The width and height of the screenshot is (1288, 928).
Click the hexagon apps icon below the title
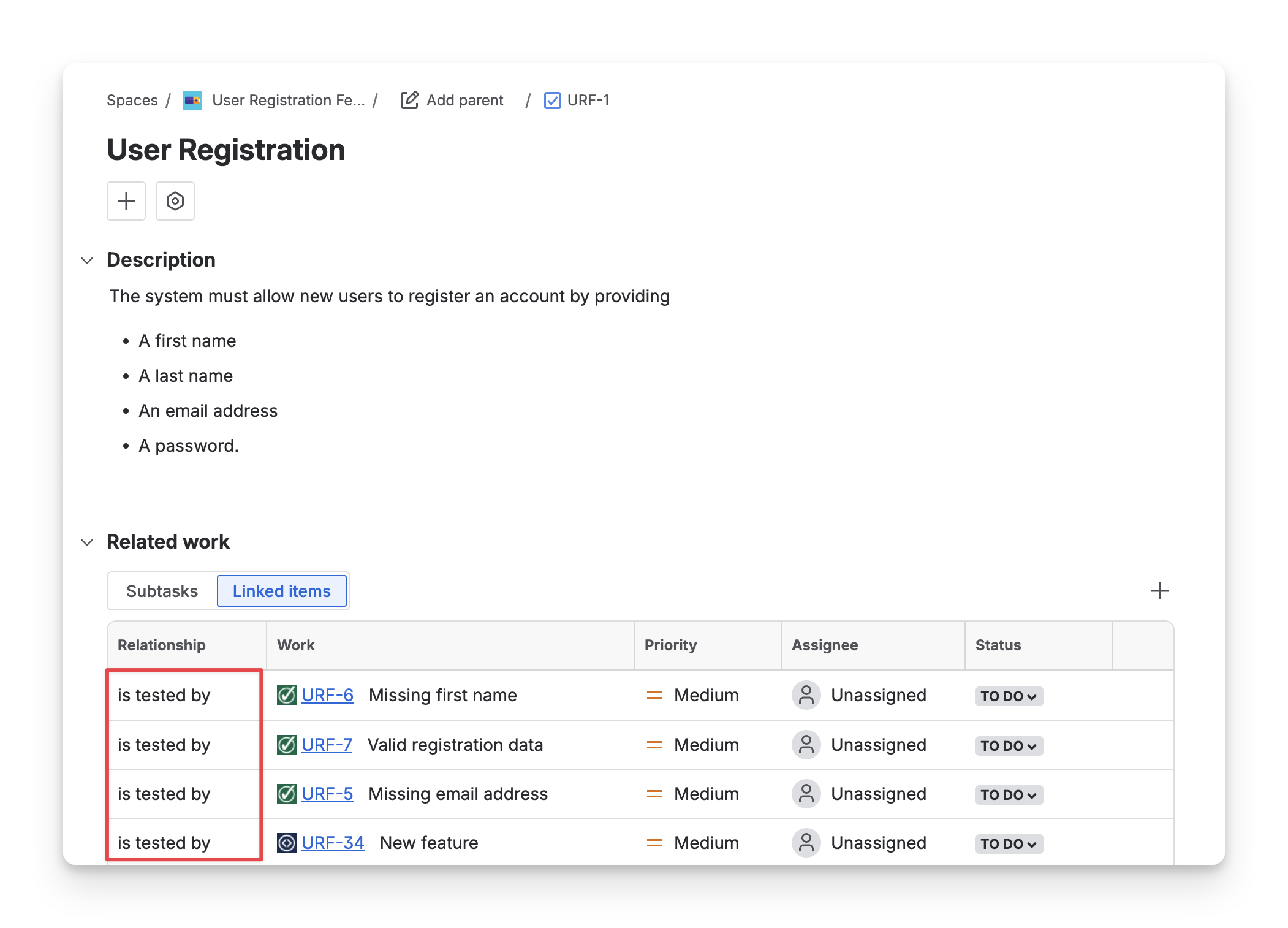point(175,201)
